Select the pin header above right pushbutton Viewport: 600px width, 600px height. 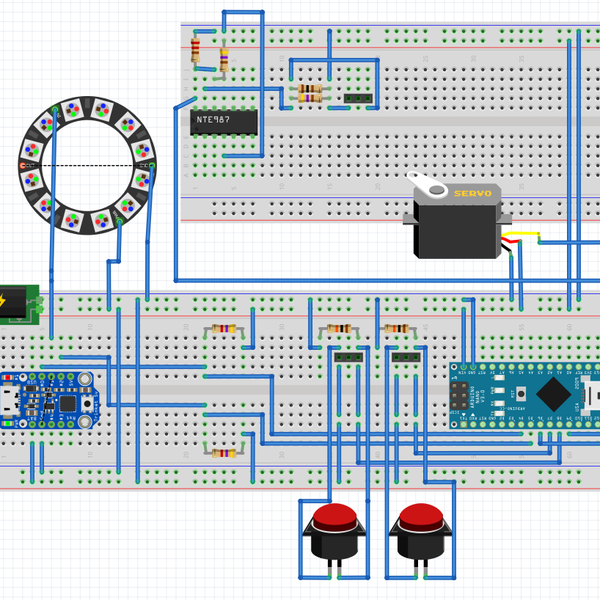click(406, 357)
